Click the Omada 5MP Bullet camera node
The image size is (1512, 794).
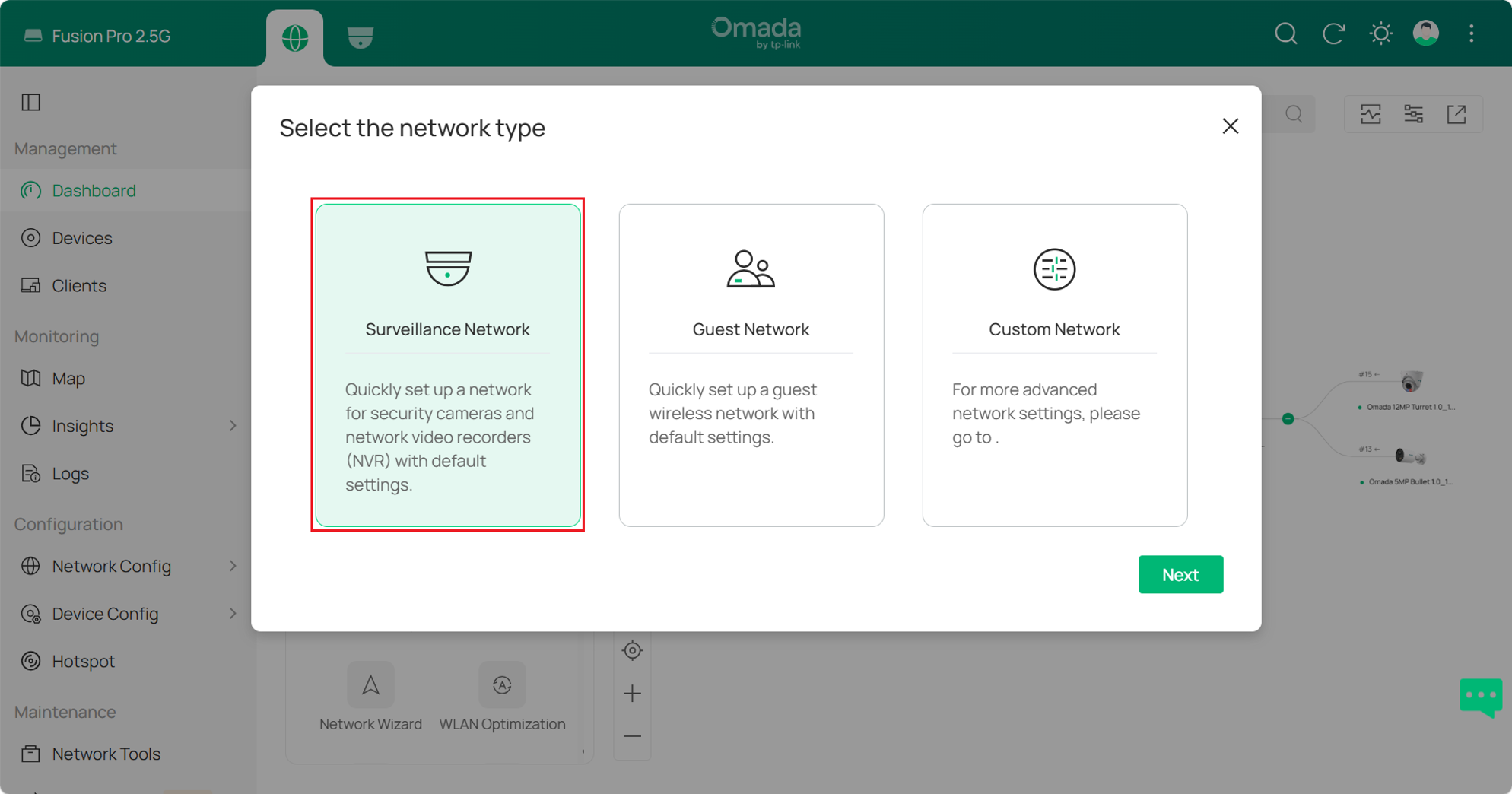tap(1409, 456)
